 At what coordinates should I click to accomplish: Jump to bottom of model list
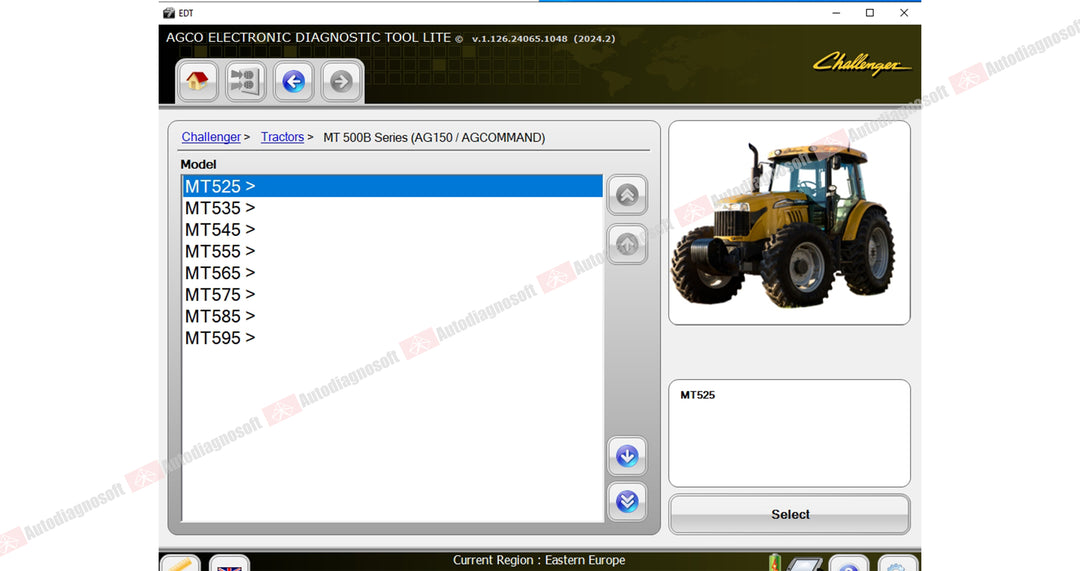pyautogui.click(x=627, y=501)
